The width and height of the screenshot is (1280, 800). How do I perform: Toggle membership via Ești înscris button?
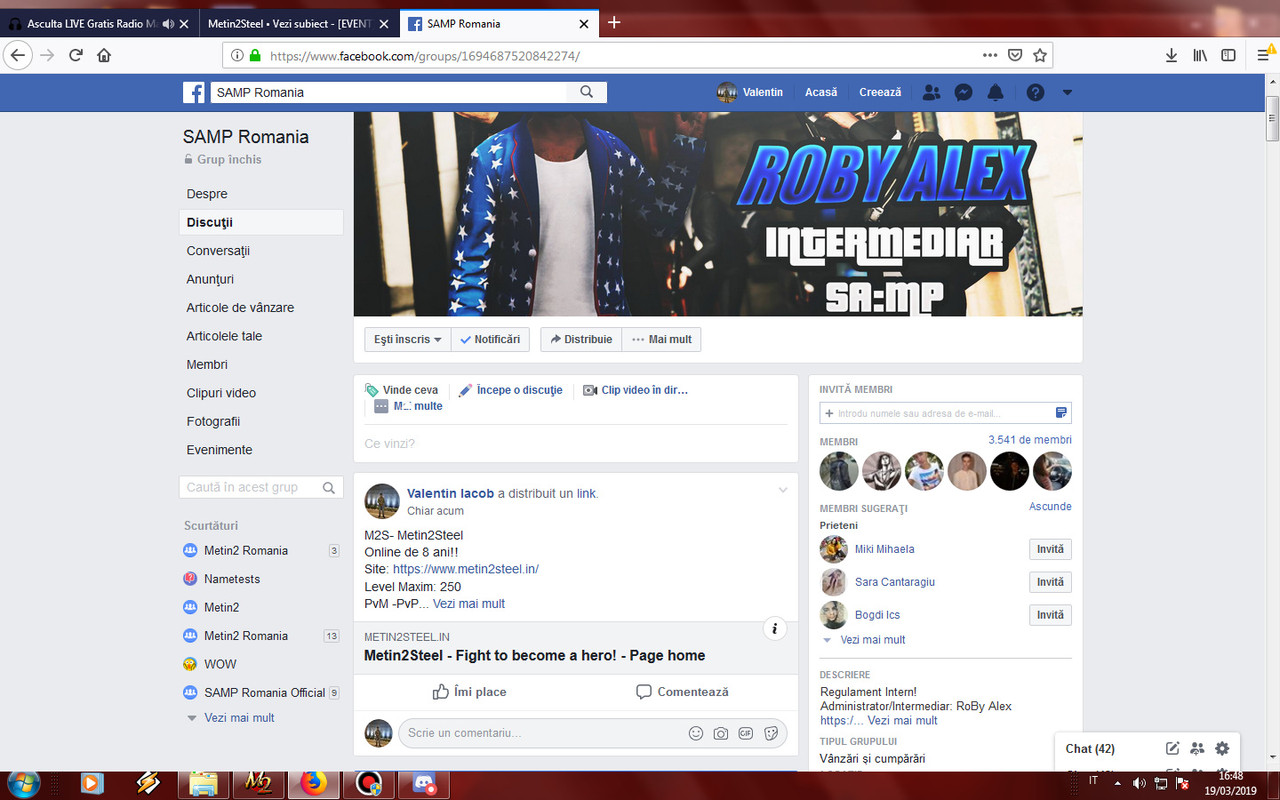[x=406, y=339]
